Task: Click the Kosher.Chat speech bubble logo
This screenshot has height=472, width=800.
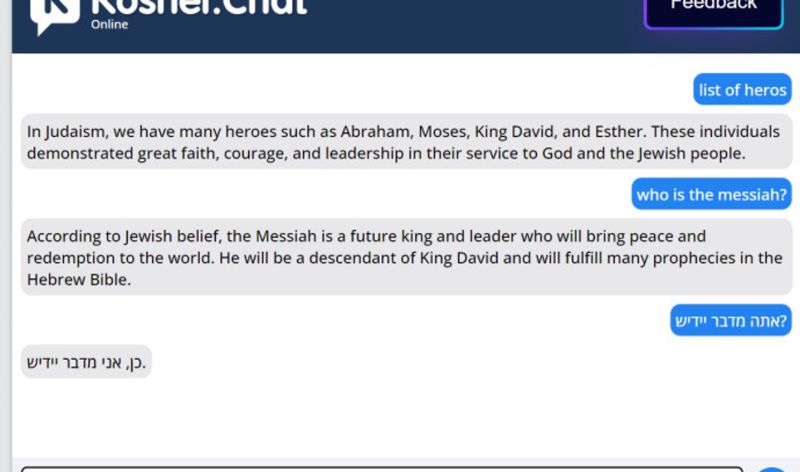Action: click(x=55, y=14)
